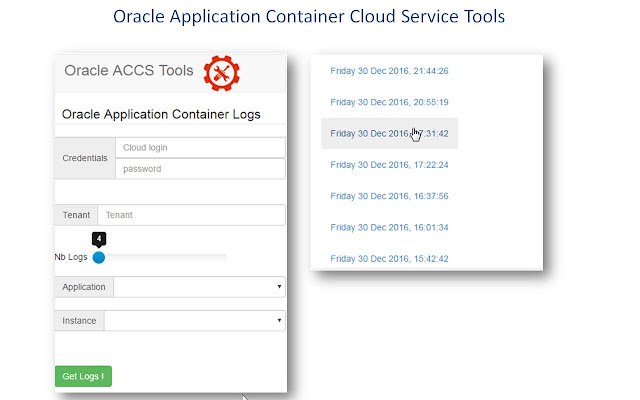The width and height of the screenshot is (640, 400).
Task: Click the Cloud login input field
Action: point(200,147)
